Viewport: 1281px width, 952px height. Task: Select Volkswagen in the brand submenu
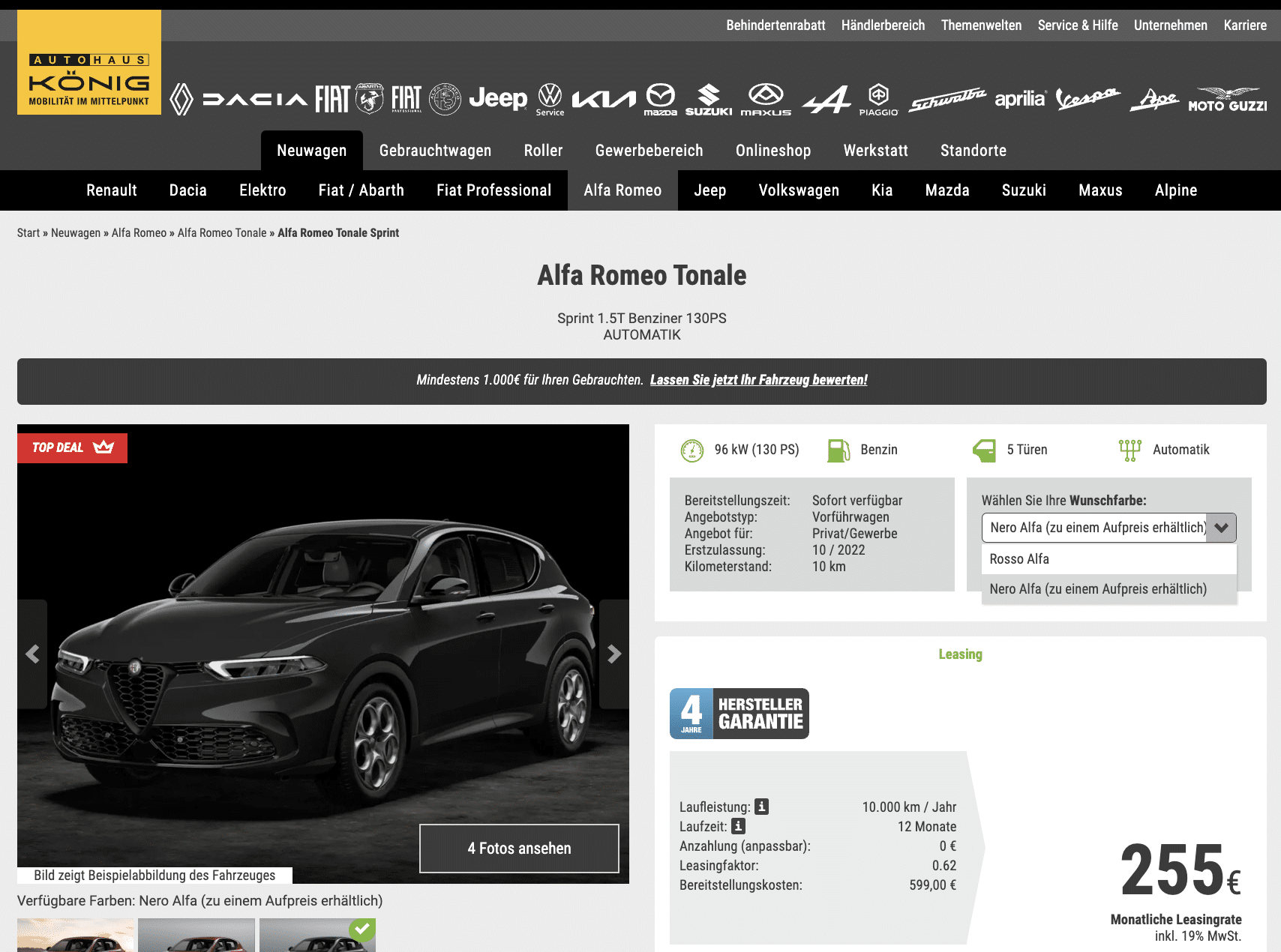pos(799,190)
